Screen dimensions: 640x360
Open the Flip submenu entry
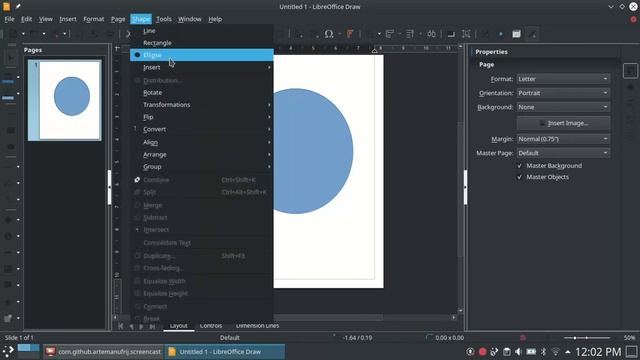(x=202, y=117)
